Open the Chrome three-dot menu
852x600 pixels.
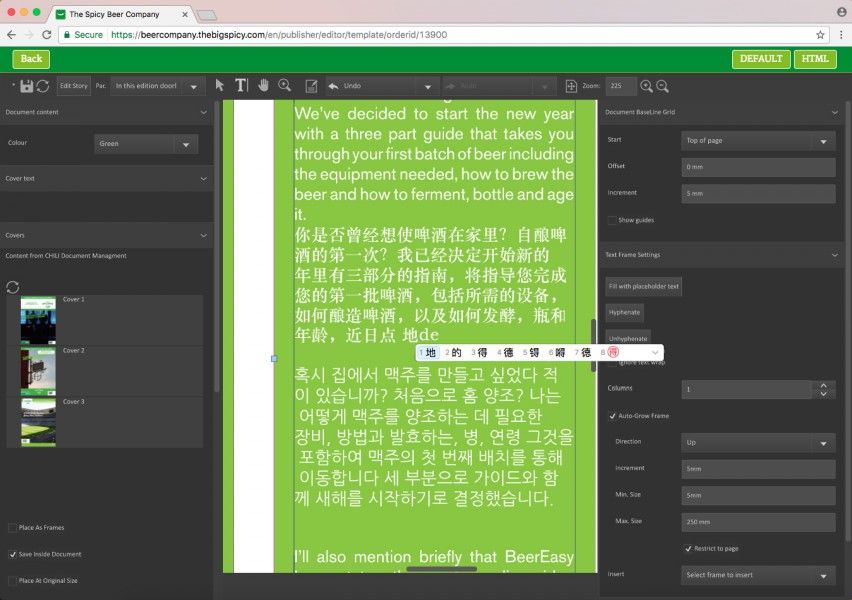tap(841, 35)
